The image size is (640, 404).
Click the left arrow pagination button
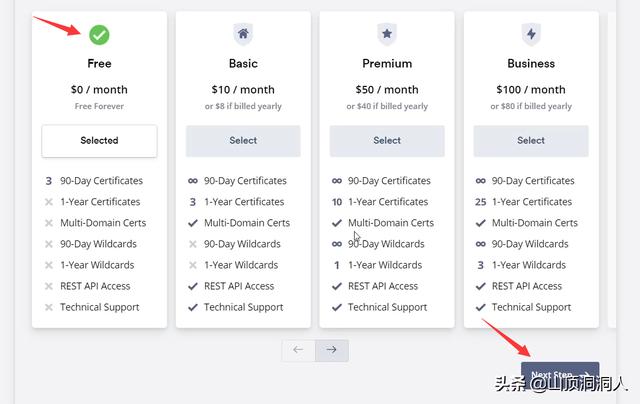click(x=298, y=350)
